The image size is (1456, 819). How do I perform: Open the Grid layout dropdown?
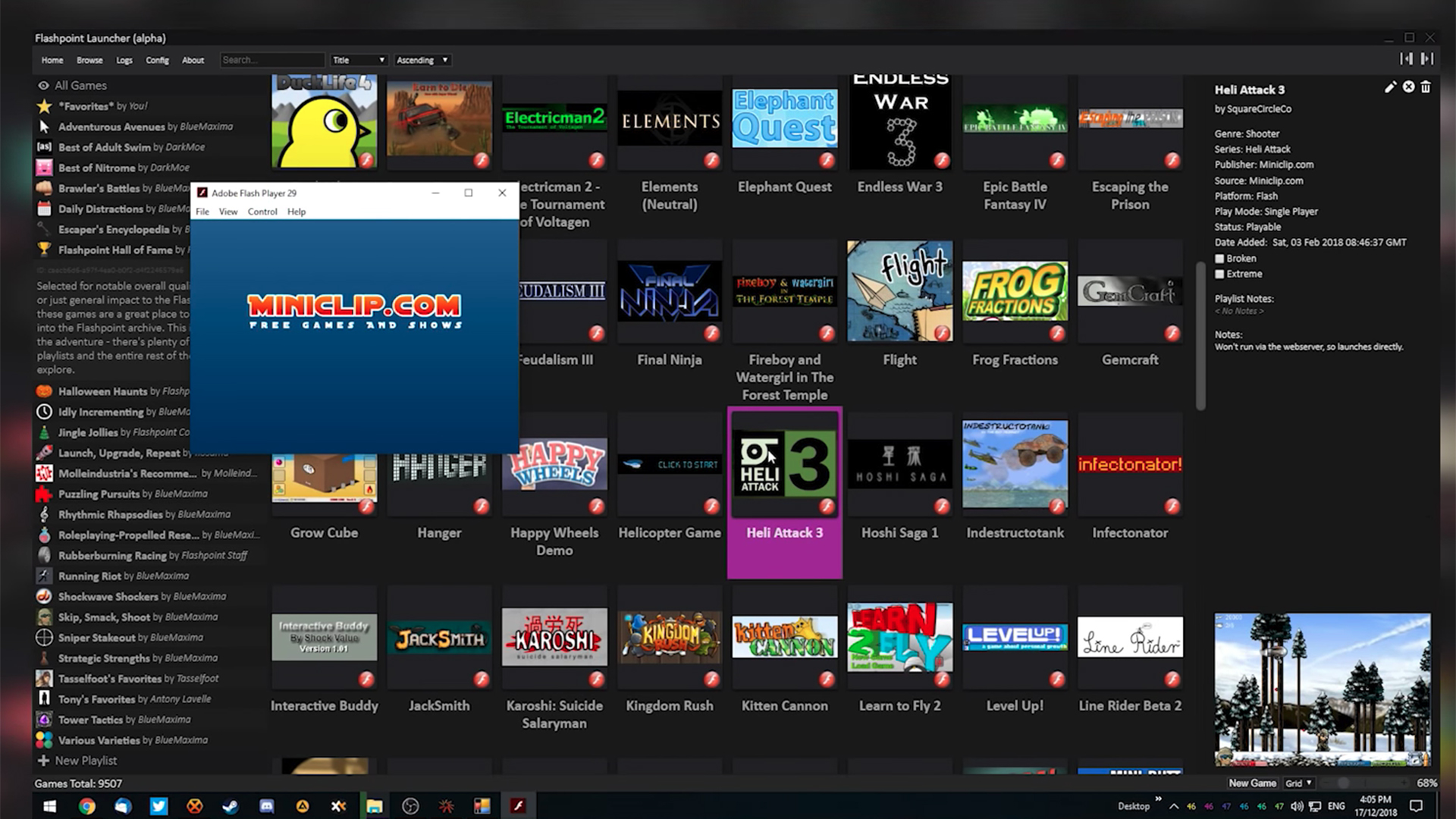(x=1299, y=783)
